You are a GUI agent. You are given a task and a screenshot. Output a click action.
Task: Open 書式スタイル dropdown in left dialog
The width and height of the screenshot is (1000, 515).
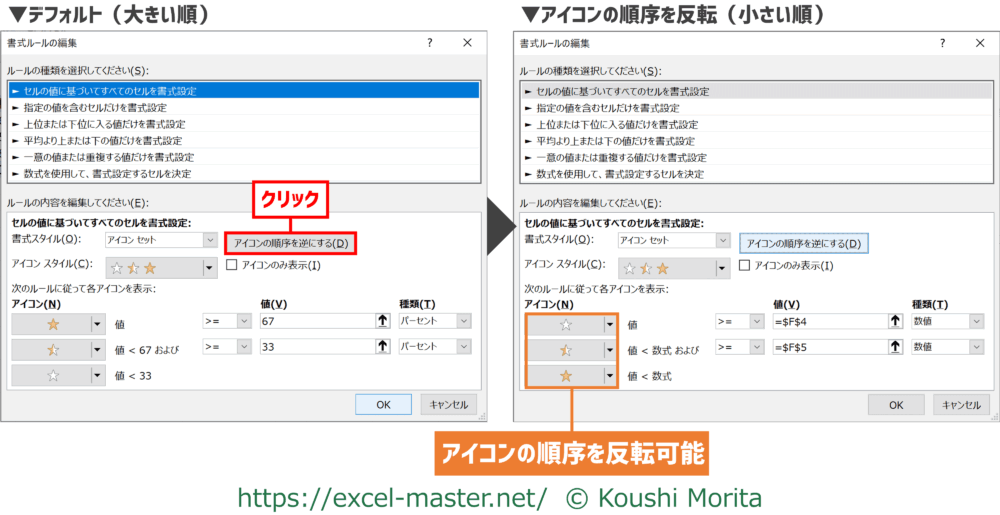click(209, 241)
